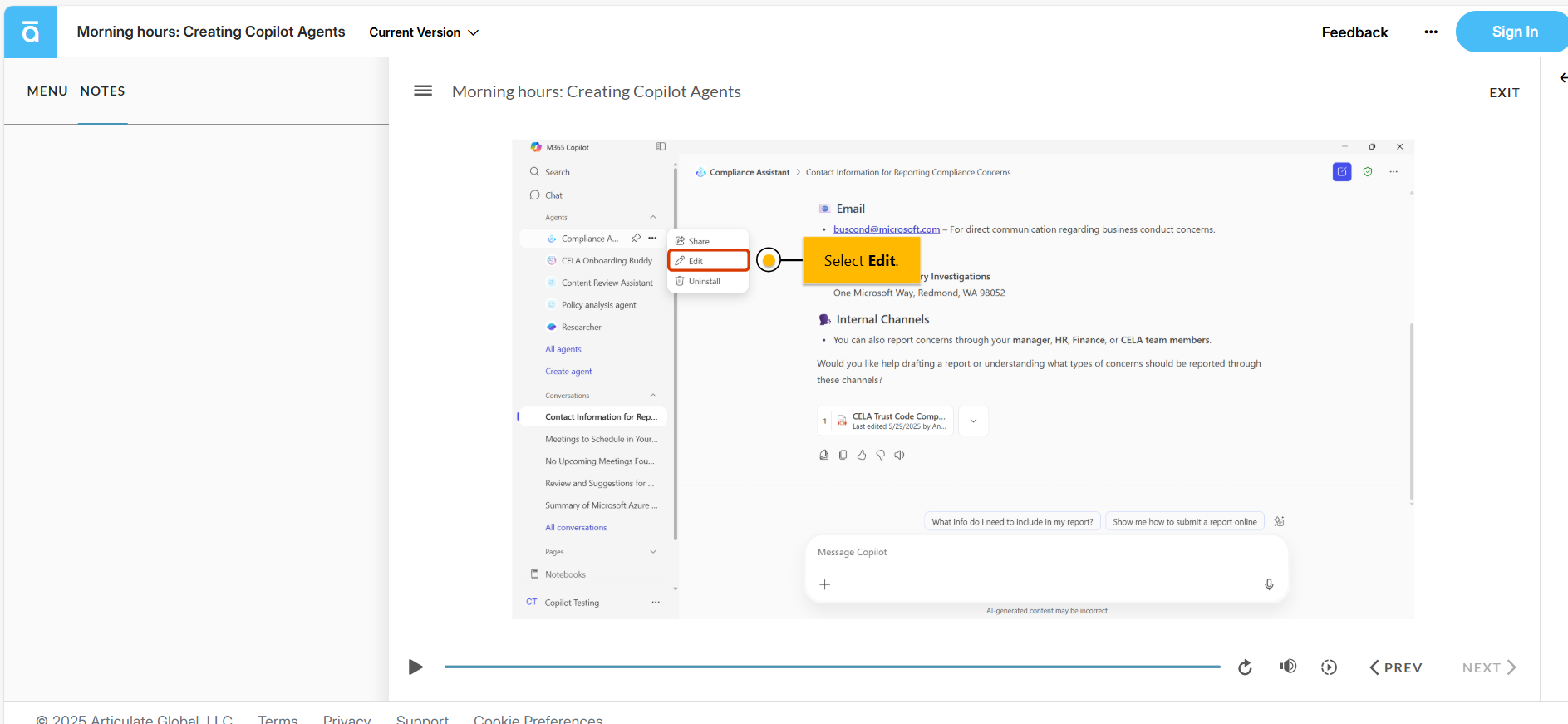
Task: Toggle the Copilot sidebar panel icon
Action: tap(661, 147)
